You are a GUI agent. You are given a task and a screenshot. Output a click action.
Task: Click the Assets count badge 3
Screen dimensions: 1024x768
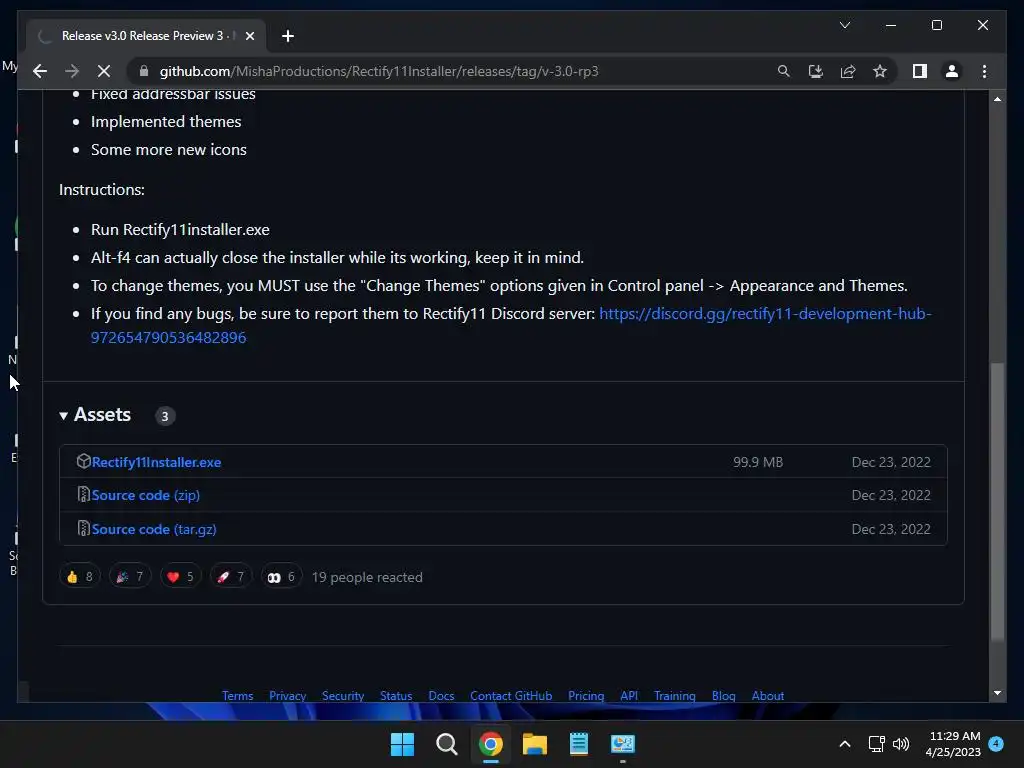165,415
